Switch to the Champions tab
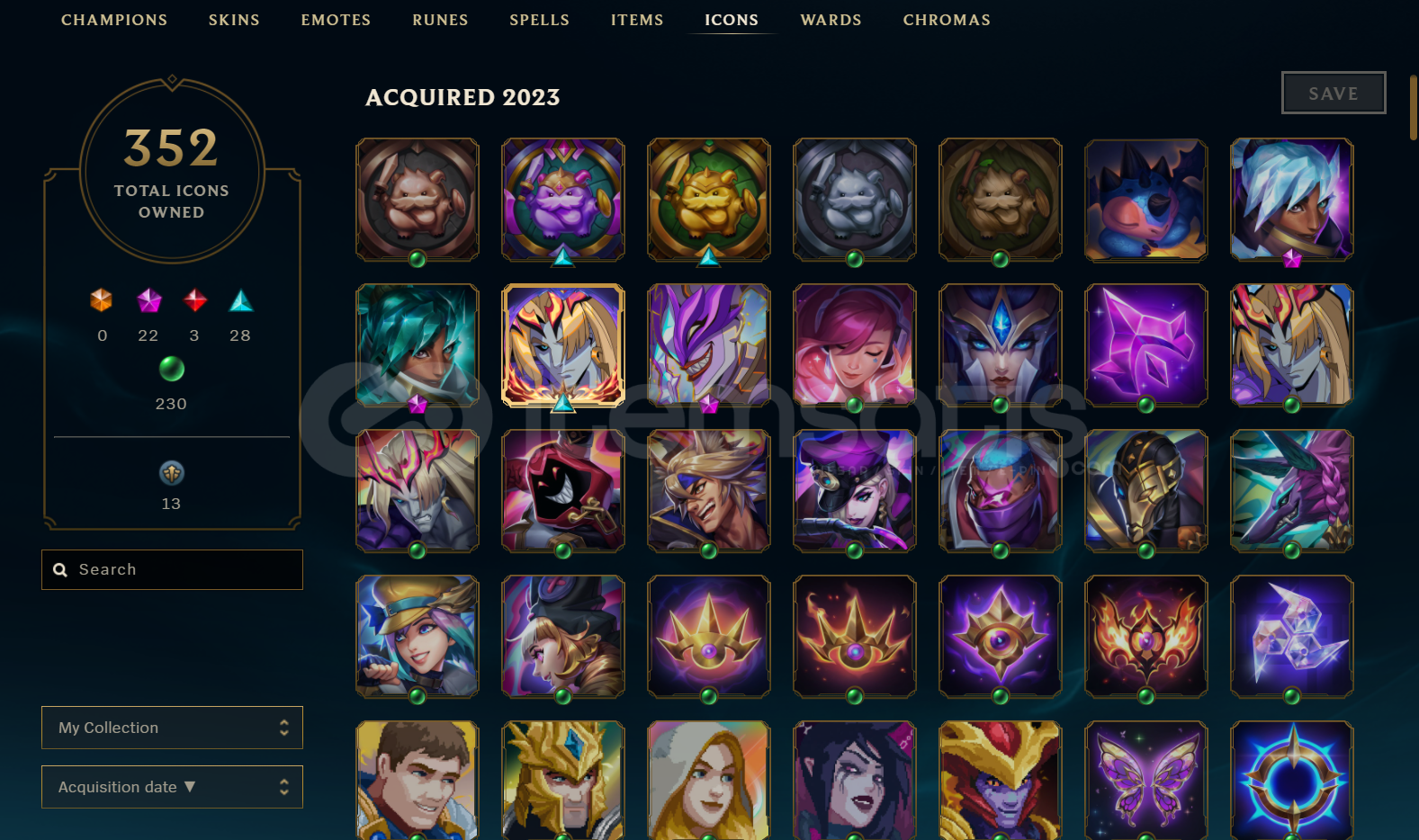The height and width of the screenshot is (840, 1419). click(x=114, y=20)
